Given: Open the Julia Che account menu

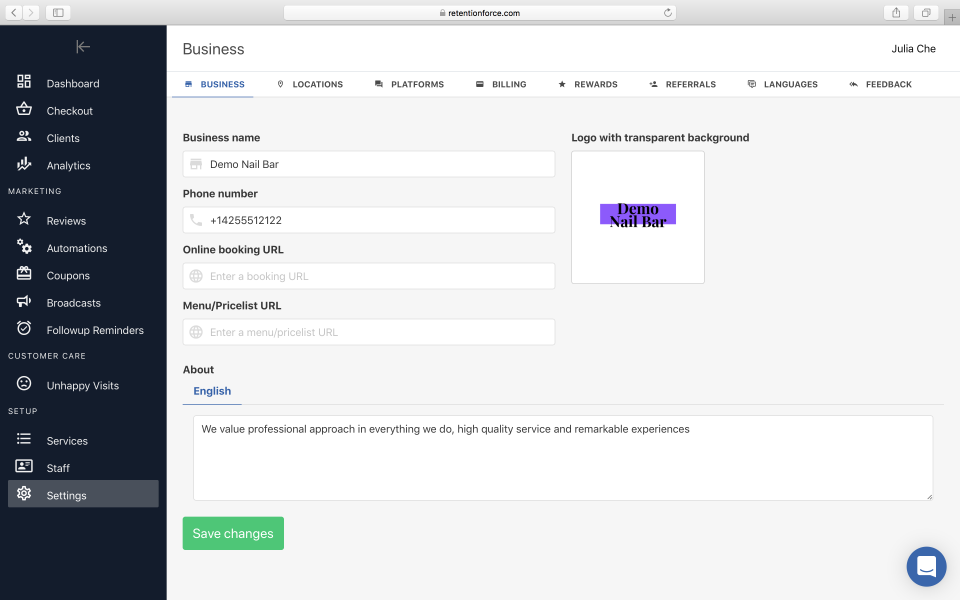Looking at the screenshot, I should (913, 49).
